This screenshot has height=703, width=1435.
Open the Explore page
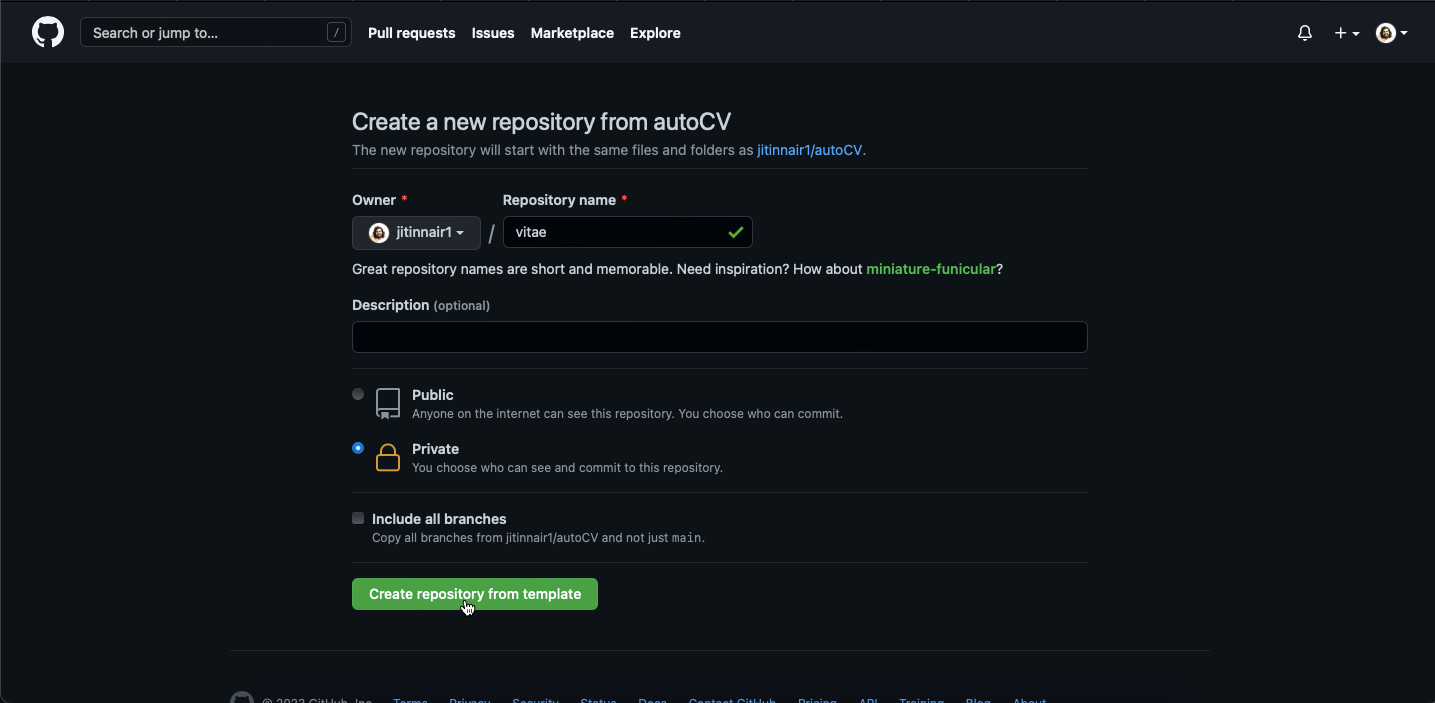pos(655,33)
